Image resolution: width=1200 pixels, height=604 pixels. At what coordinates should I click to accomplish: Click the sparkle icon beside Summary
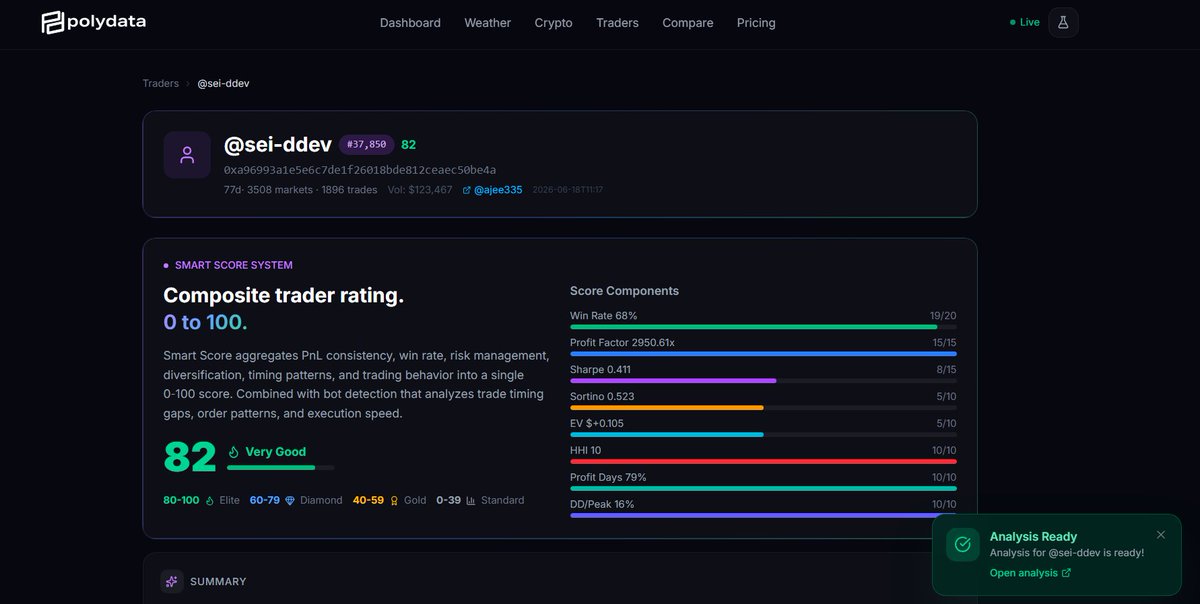[x=172, y=581]
